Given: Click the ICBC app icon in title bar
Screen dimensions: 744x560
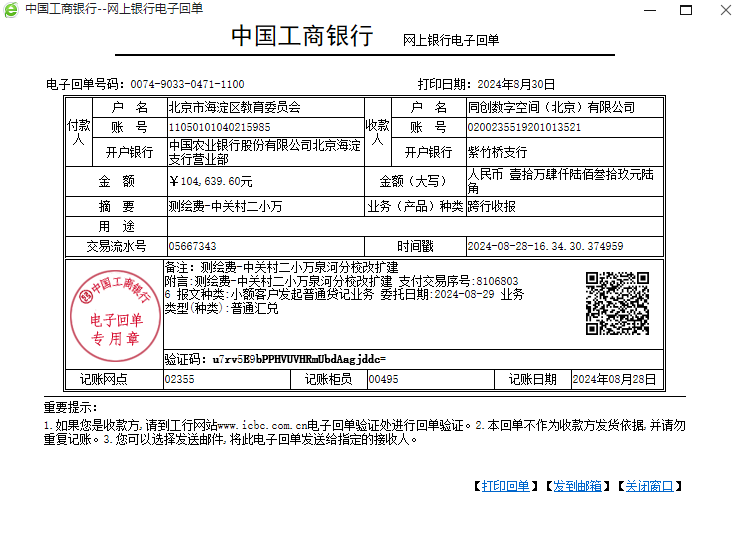Looking at the screenshot, I should click(x=11, y=9).
